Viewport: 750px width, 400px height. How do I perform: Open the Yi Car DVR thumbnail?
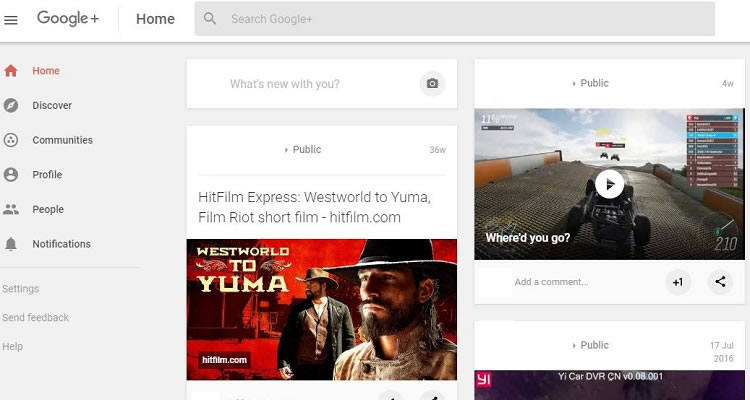pos(609,385)
